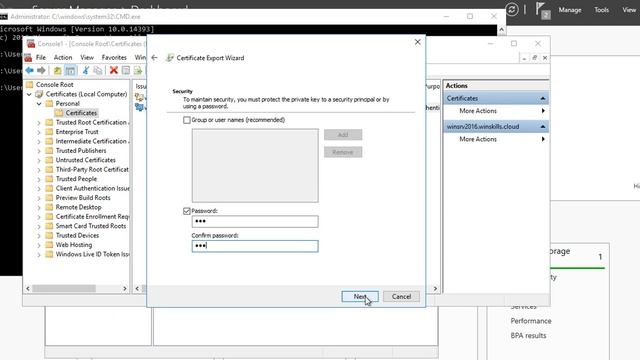
Task: Open Server Manager's Tools menu
Action: point(601,10)
